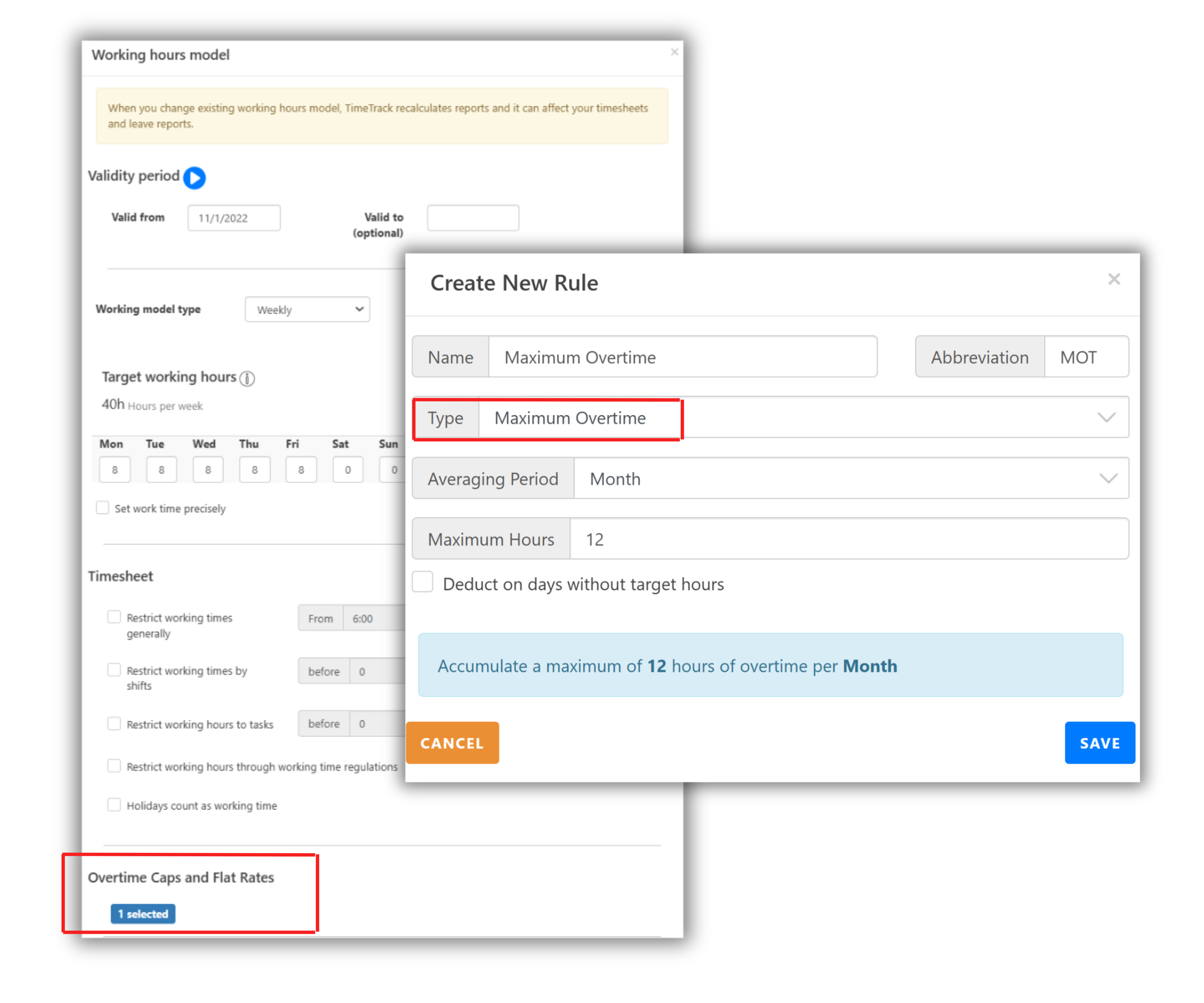The width and height of the screenshot is (1204, 1003).
Task: Open the Type dropdown showing Maximum Overtime
Action: [803, 418]
